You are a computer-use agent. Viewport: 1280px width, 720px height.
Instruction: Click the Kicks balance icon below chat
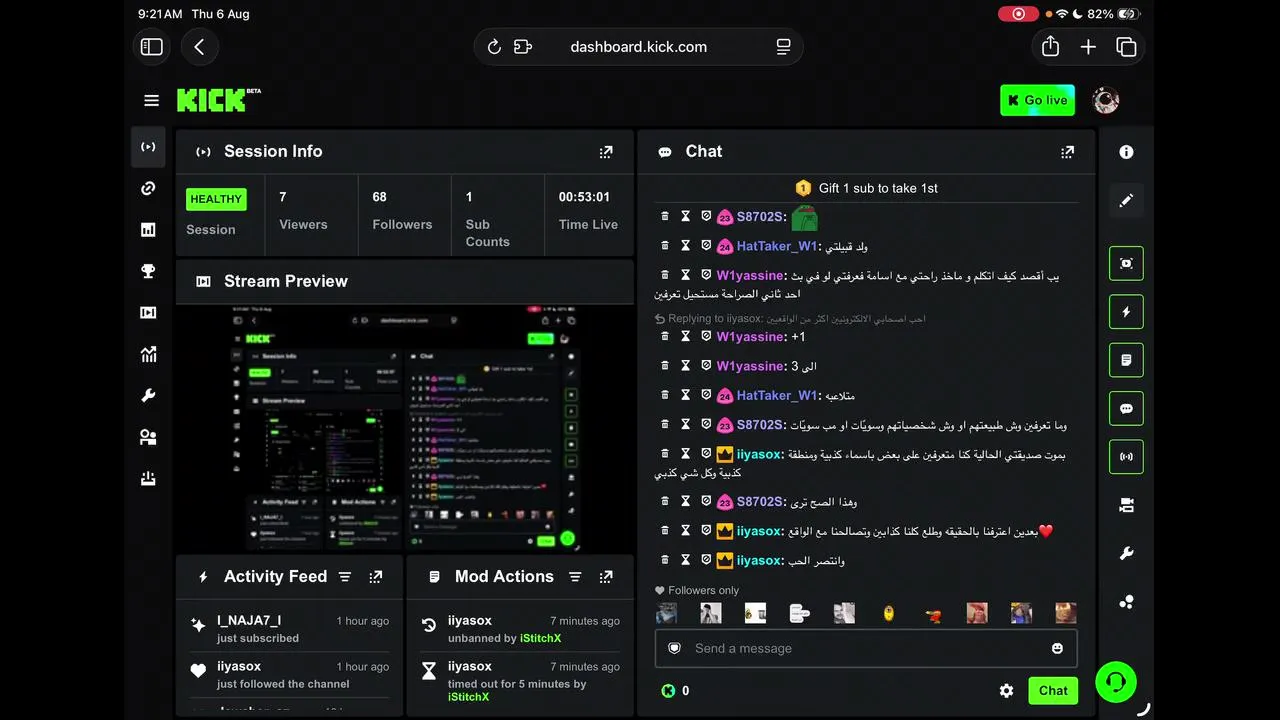[x=668, y=691]
